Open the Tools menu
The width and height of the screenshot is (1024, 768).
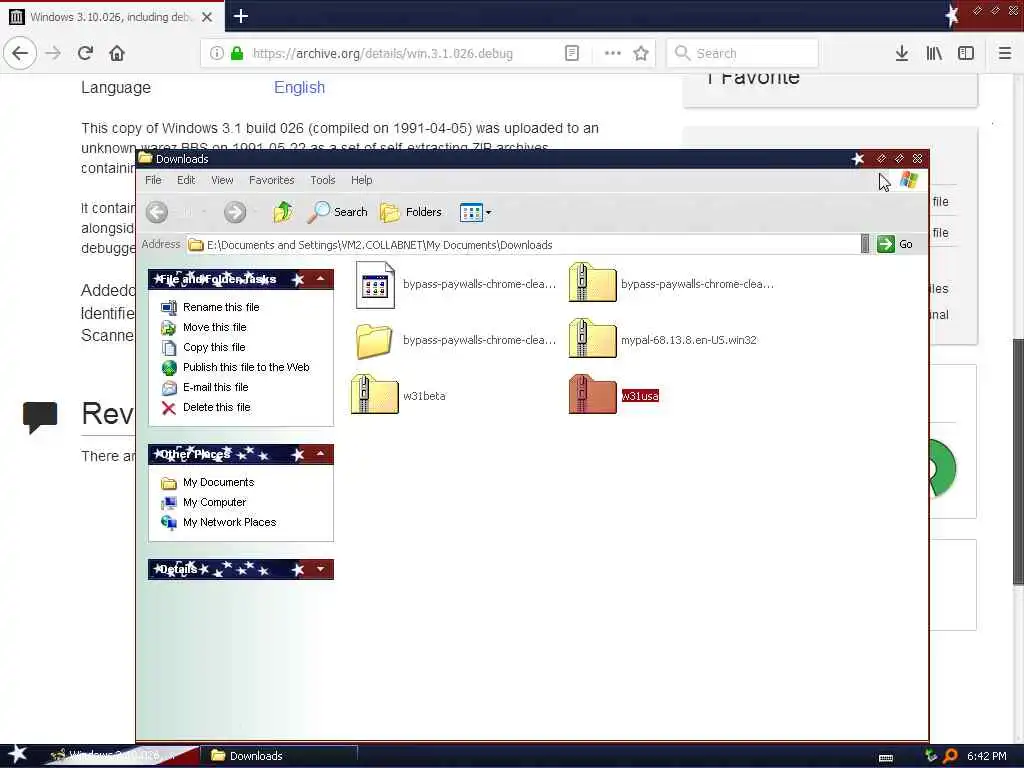[x=323, y=180]
